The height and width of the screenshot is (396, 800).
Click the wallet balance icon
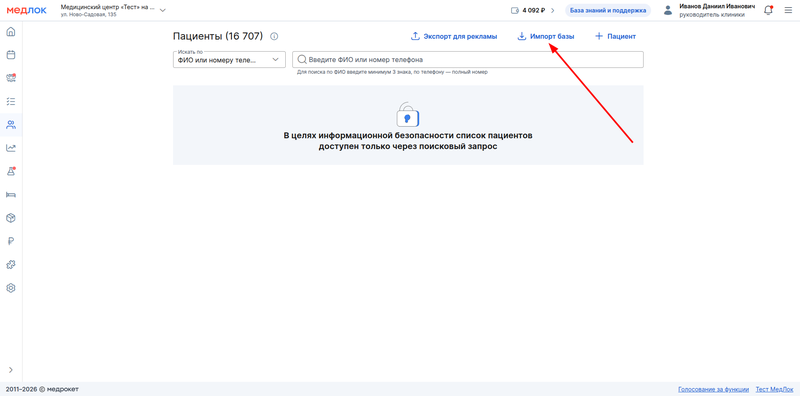click(515, 10)
